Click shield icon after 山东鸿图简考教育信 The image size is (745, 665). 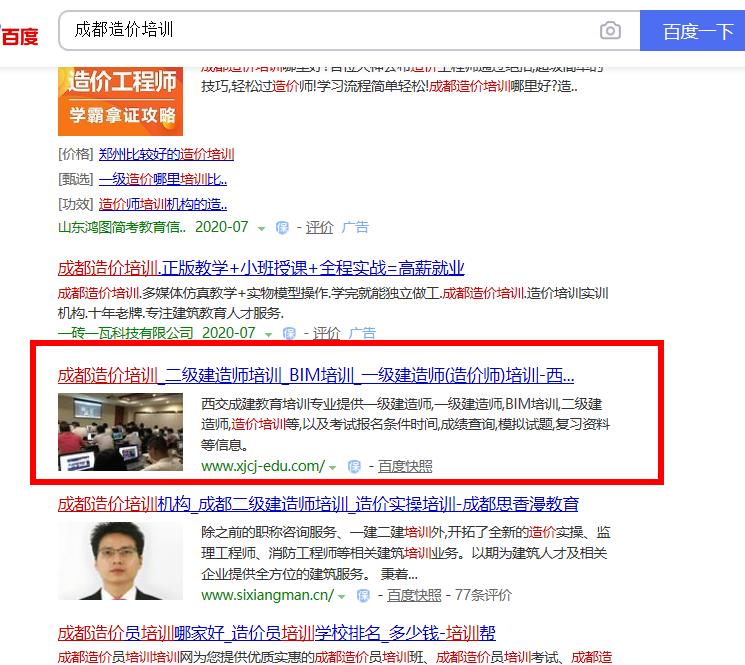click(282, 228)
